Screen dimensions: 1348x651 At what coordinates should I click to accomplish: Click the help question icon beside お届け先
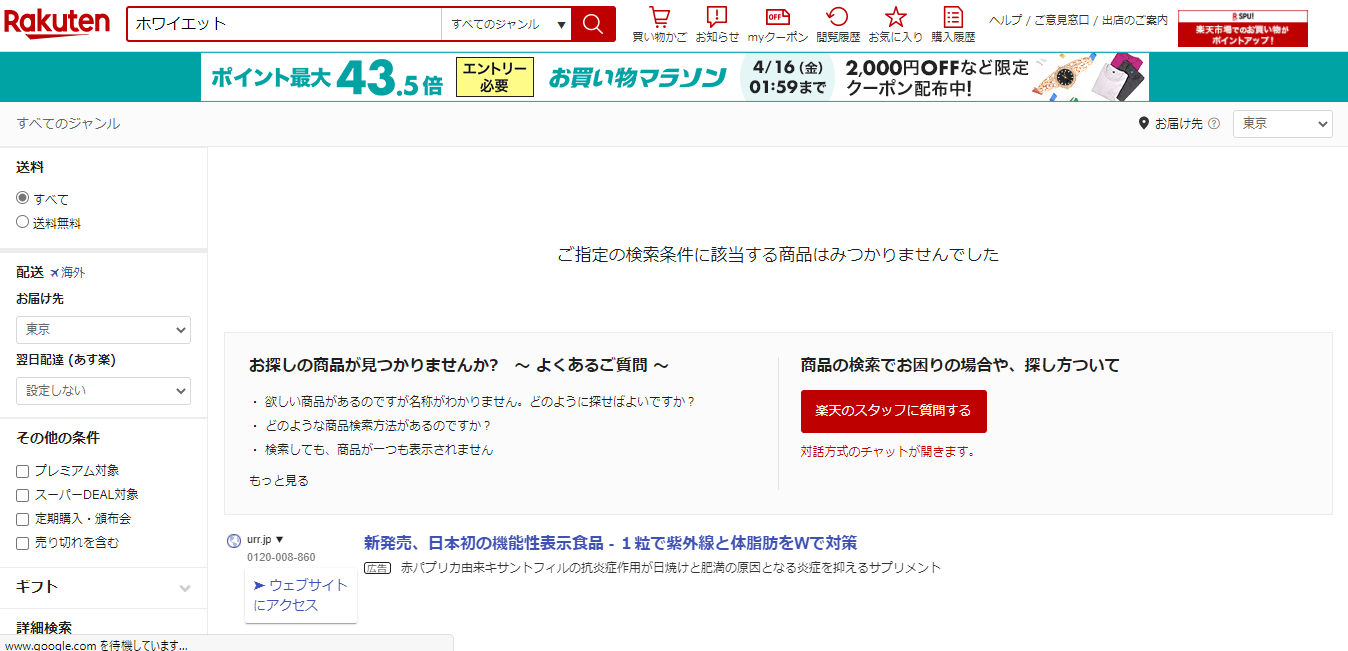click(1214, 124)
